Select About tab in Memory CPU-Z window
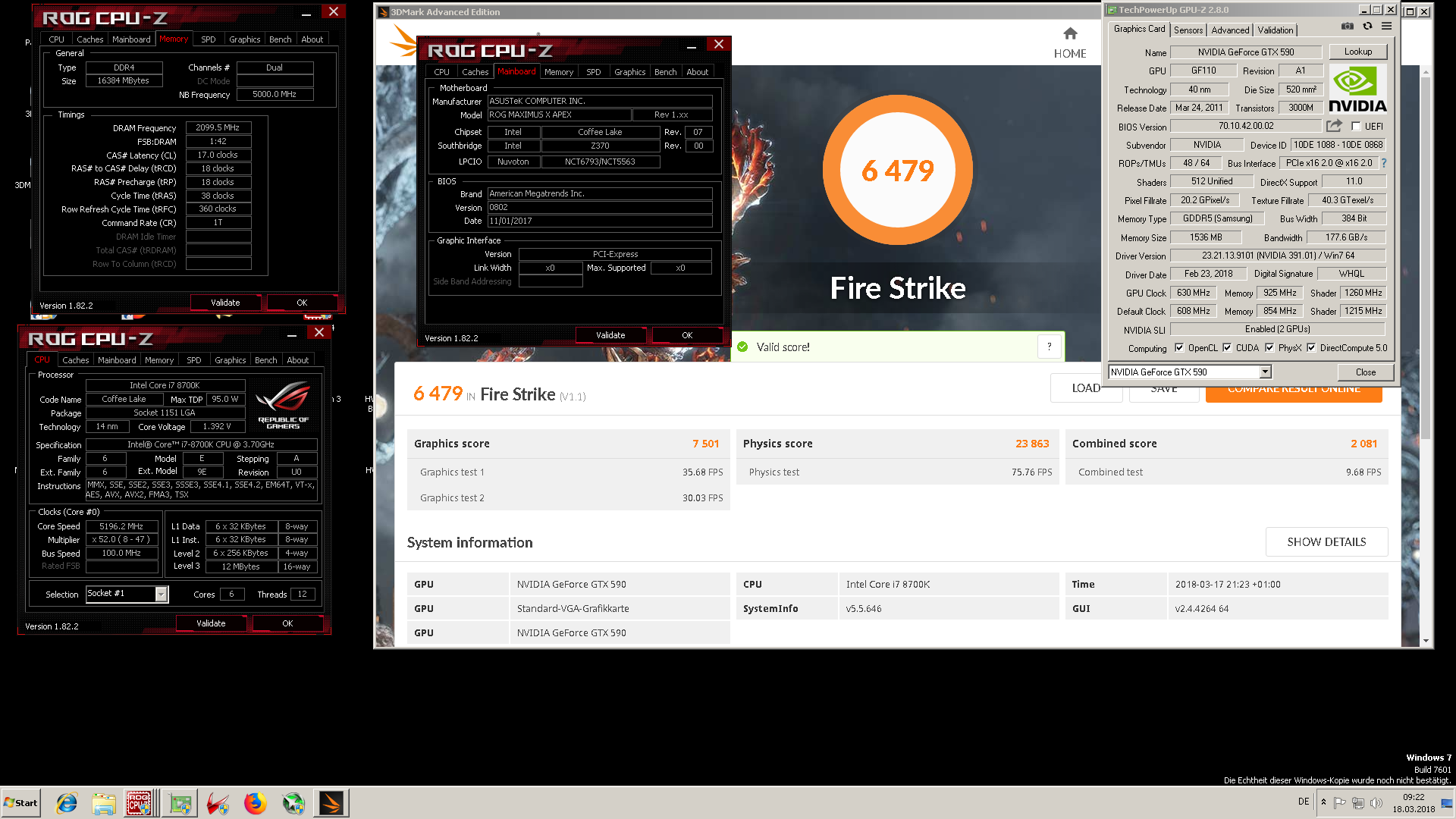This screenshot has height=819, width=1456. (312, 39)
